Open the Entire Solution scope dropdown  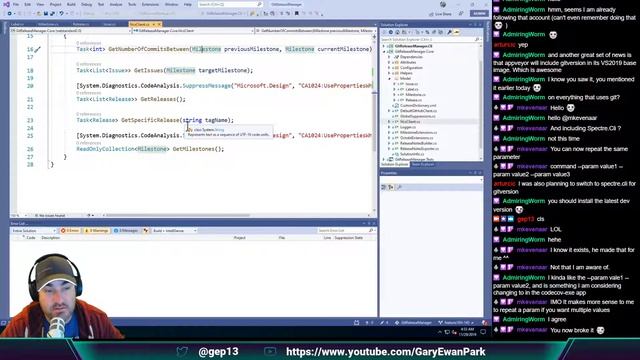pyautogui.click(x=34, y=231)
